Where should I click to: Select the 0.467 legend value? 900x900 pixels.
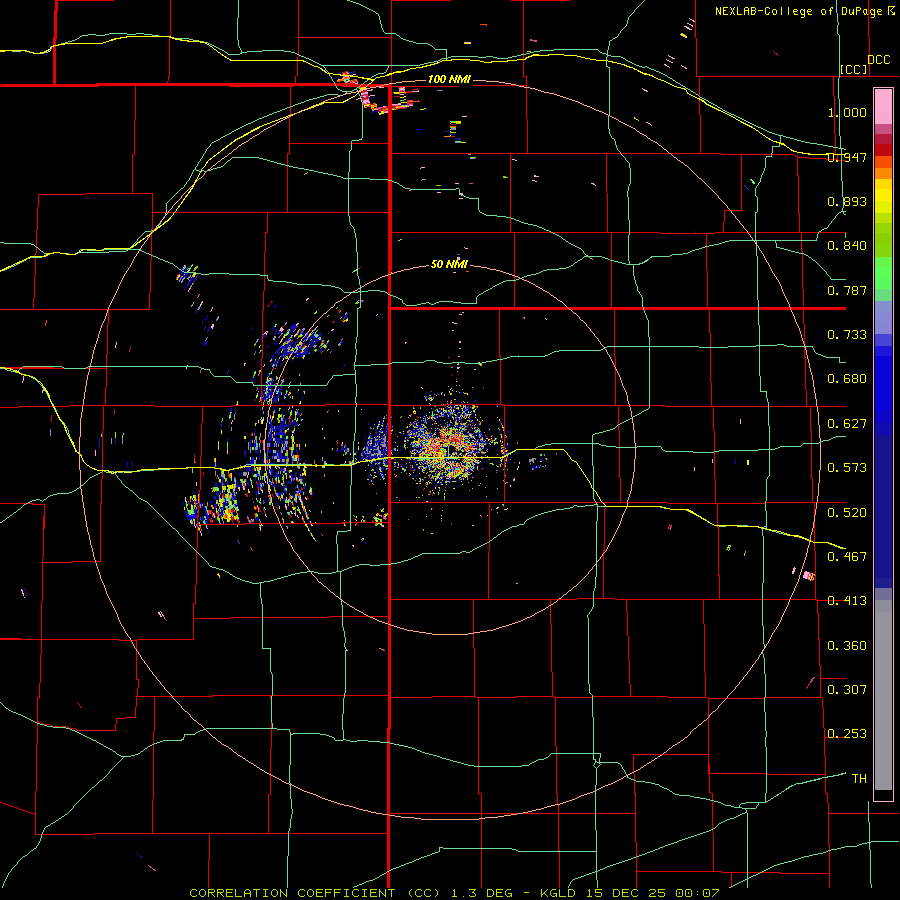pyautogui.click(x=847, y=556)
